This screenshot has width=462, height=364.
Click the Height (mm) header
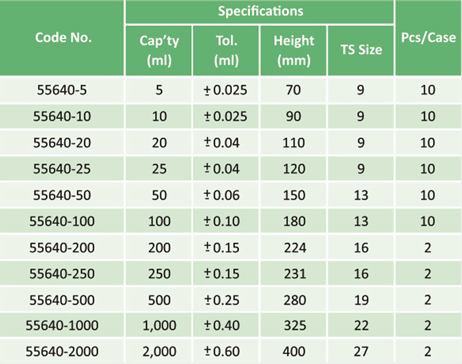(x=293, y=51)
